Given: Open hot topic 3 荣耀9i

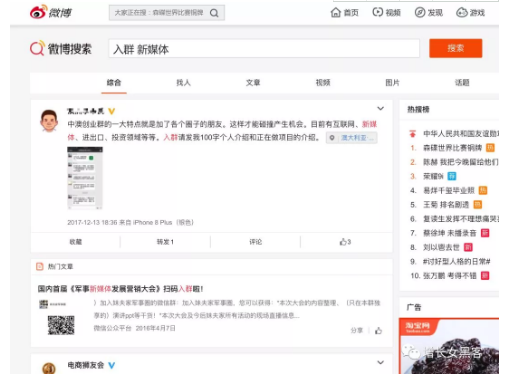Looking at the screenshot, I should pos(433,176).
